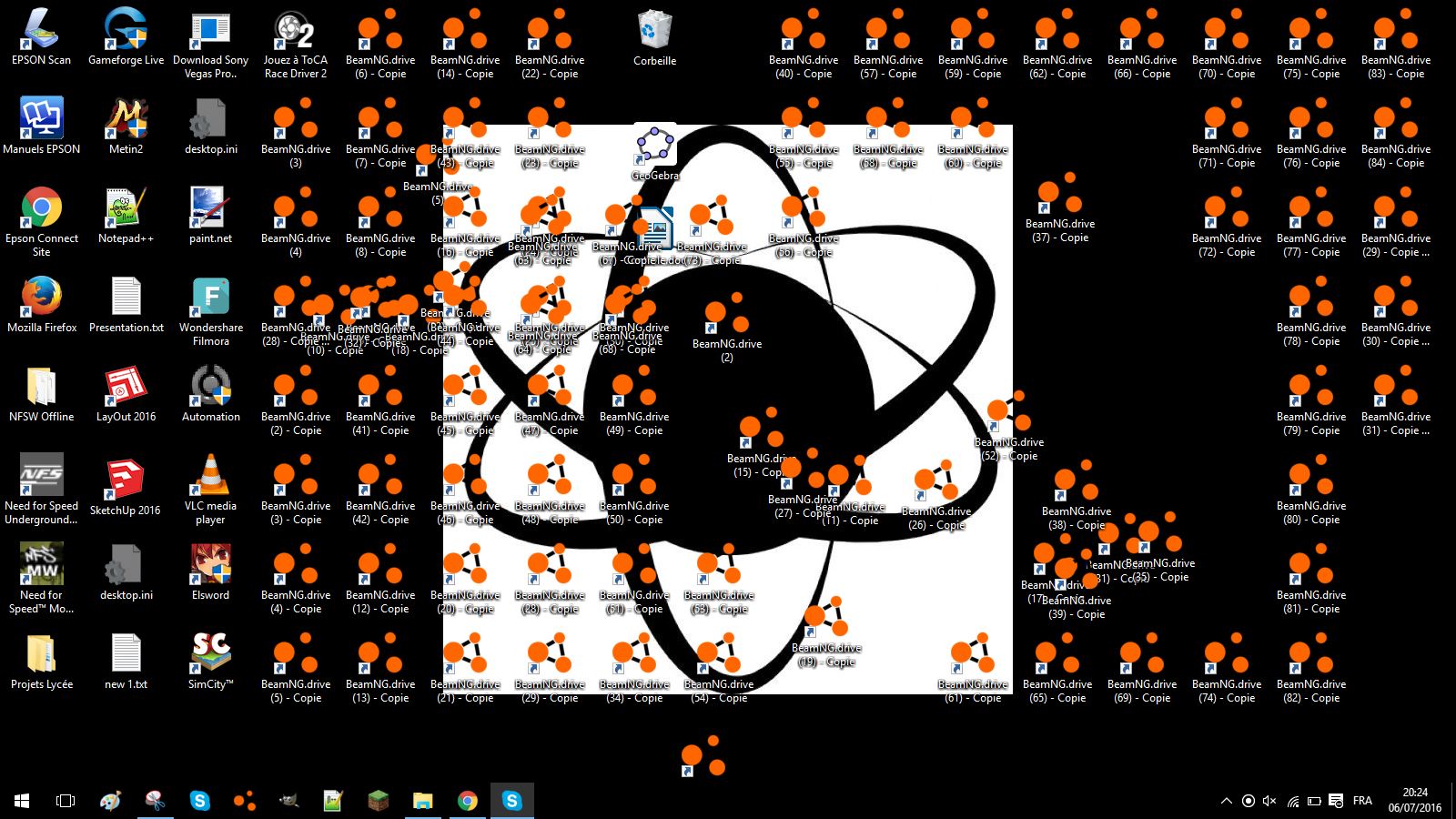Open the Action Center notifications icon

tap(1336, 801)
